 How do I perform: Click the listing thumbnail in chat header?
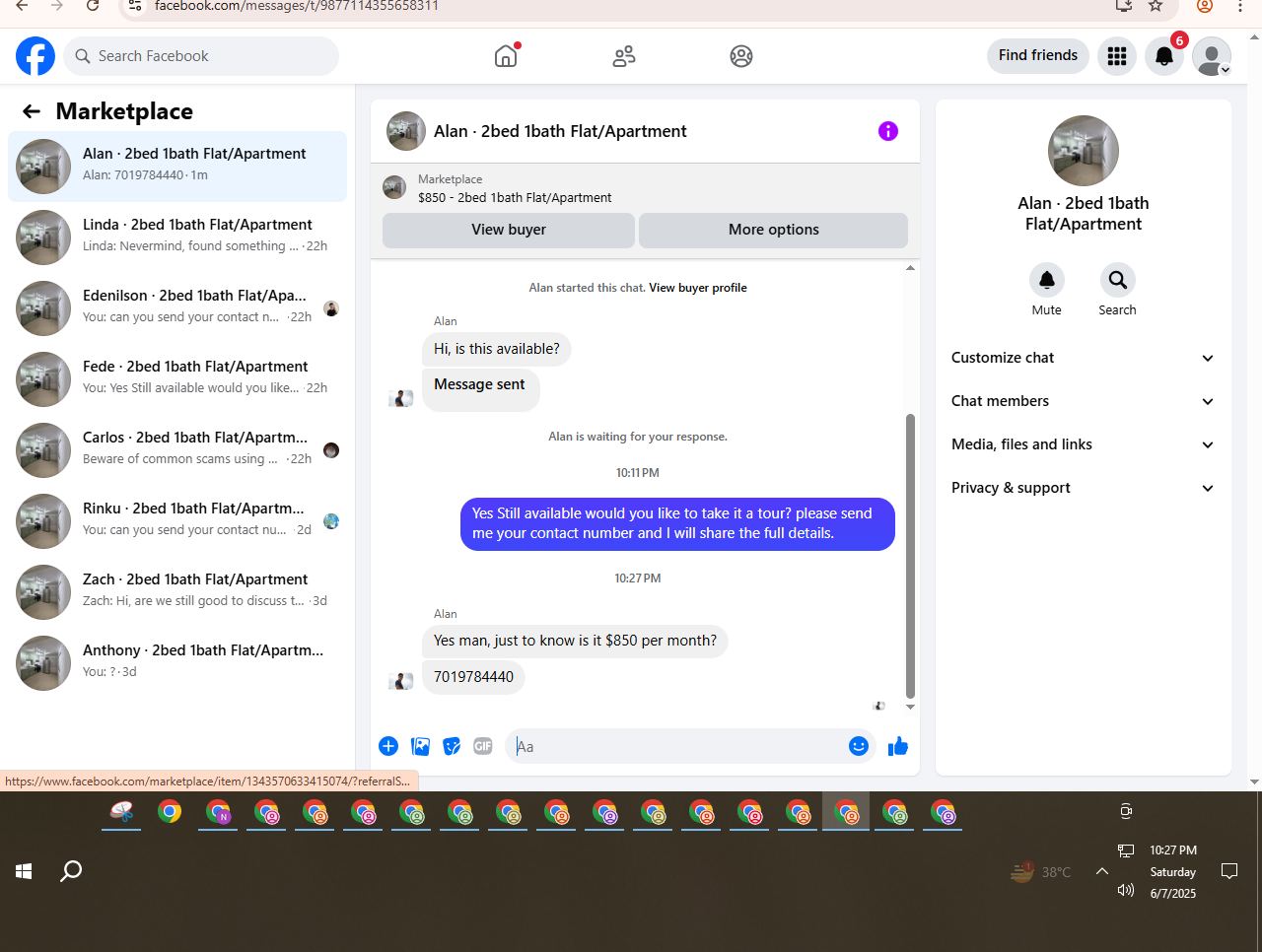click(406, 131)
